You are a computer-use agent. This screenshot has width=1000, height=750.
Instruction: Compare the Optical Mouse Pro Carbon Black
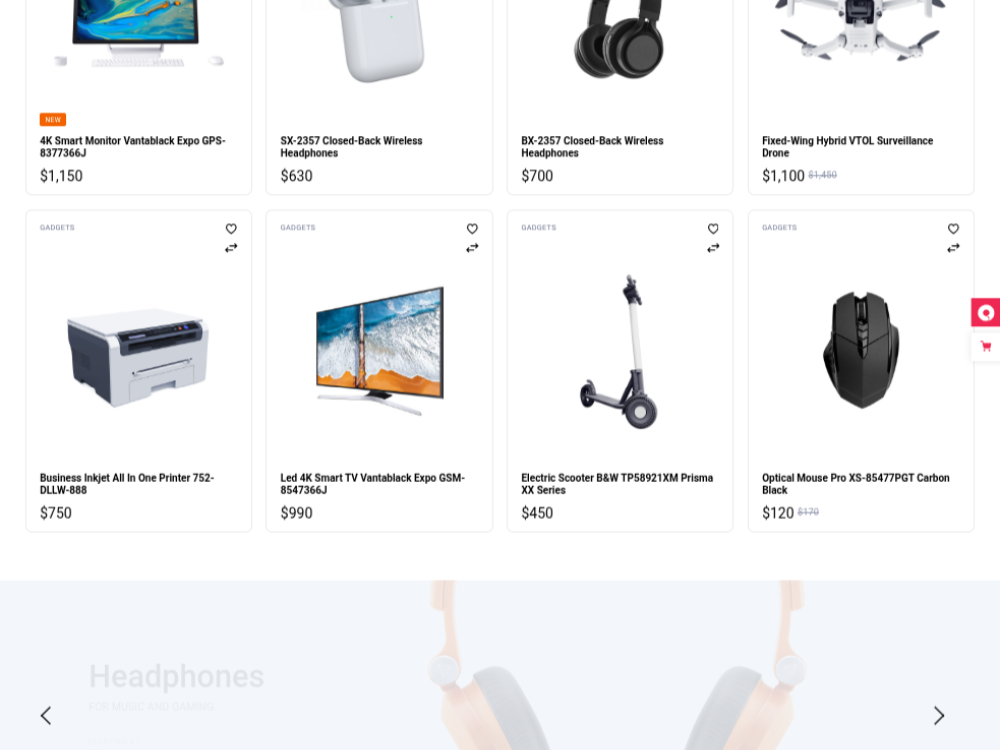953,247
